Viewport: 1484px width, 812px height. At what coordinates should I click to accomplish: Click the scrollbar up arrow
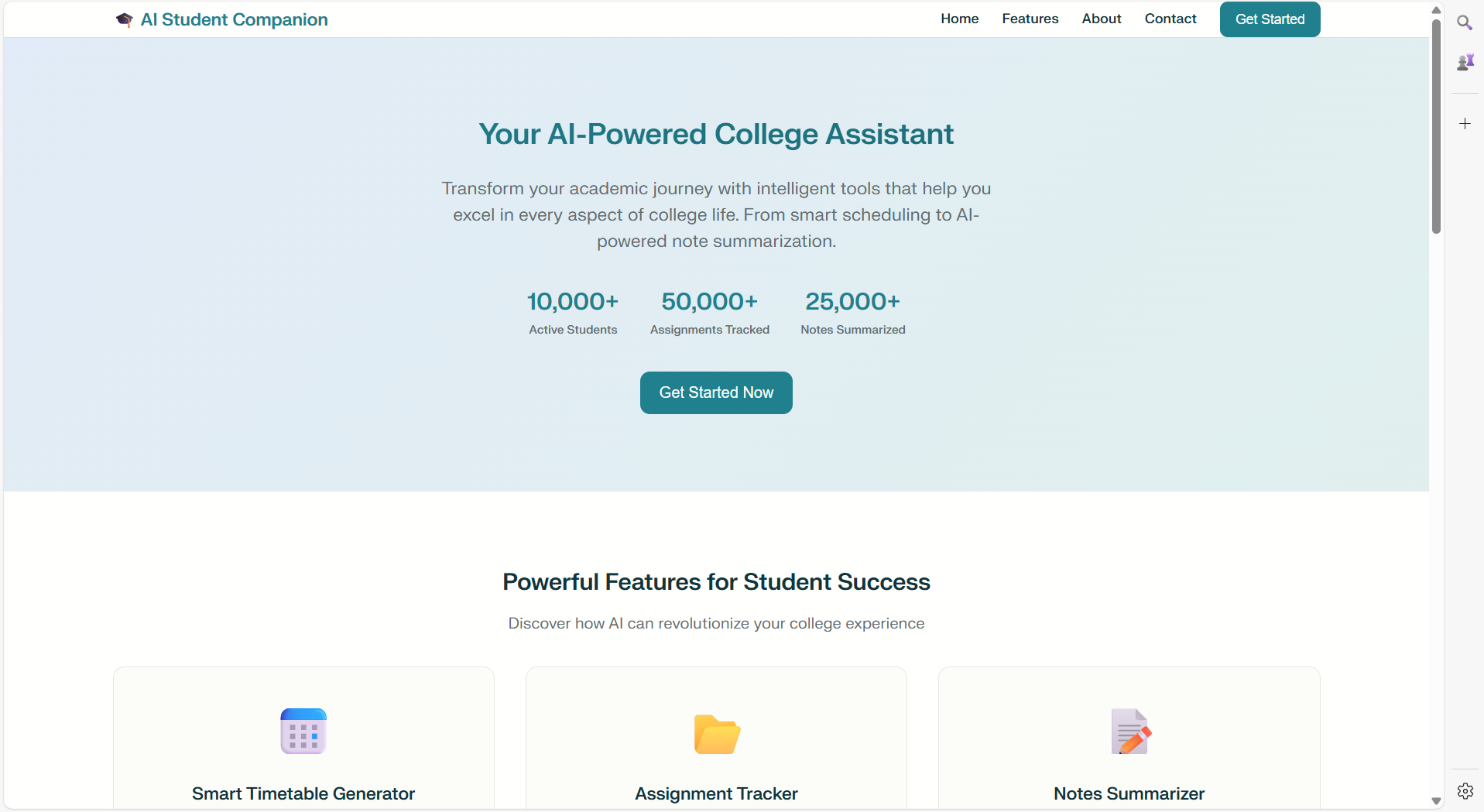point(1436,10)
